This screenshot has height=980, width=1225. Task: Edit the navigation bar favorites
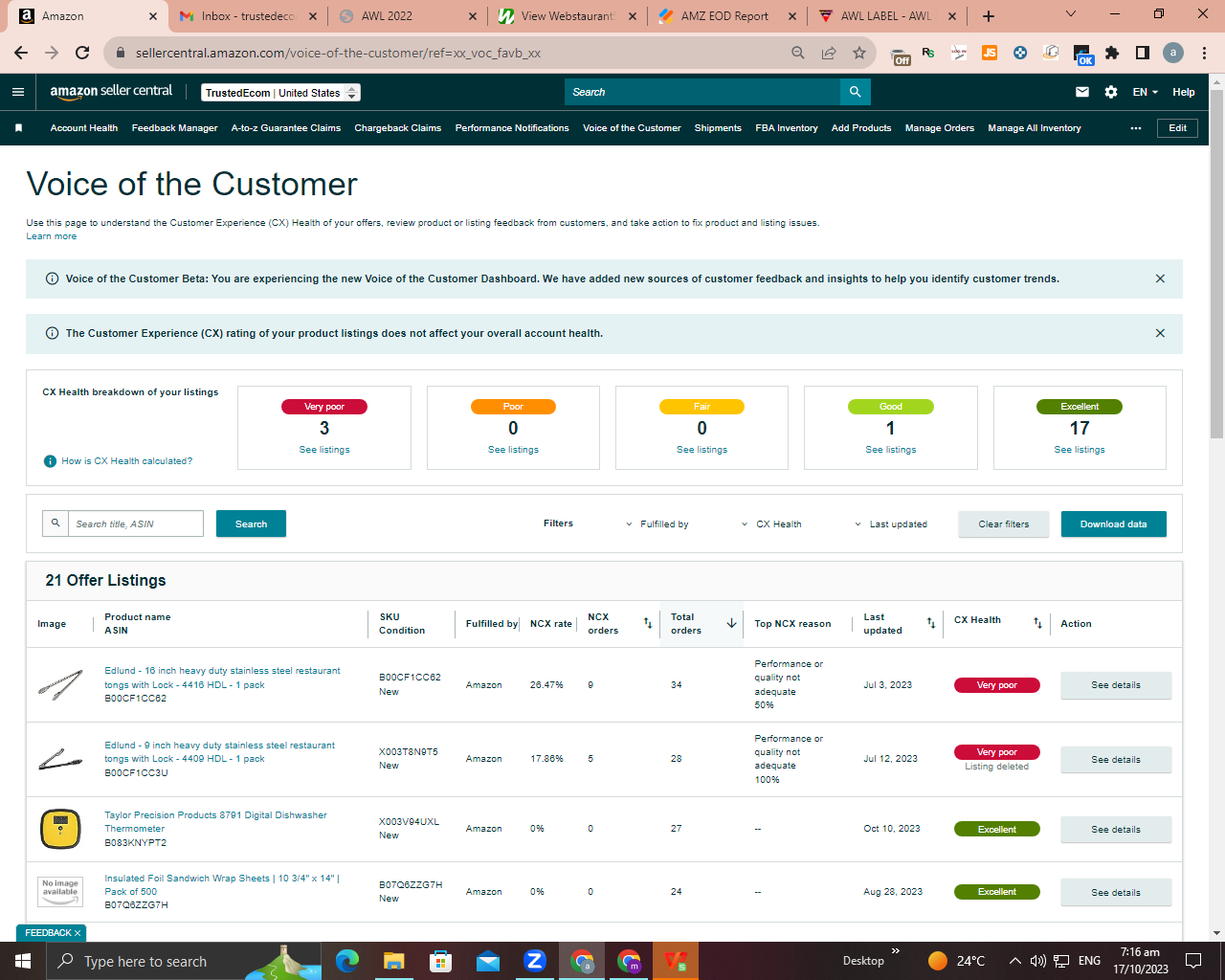pyautogui.click(x=1178, y=128)
